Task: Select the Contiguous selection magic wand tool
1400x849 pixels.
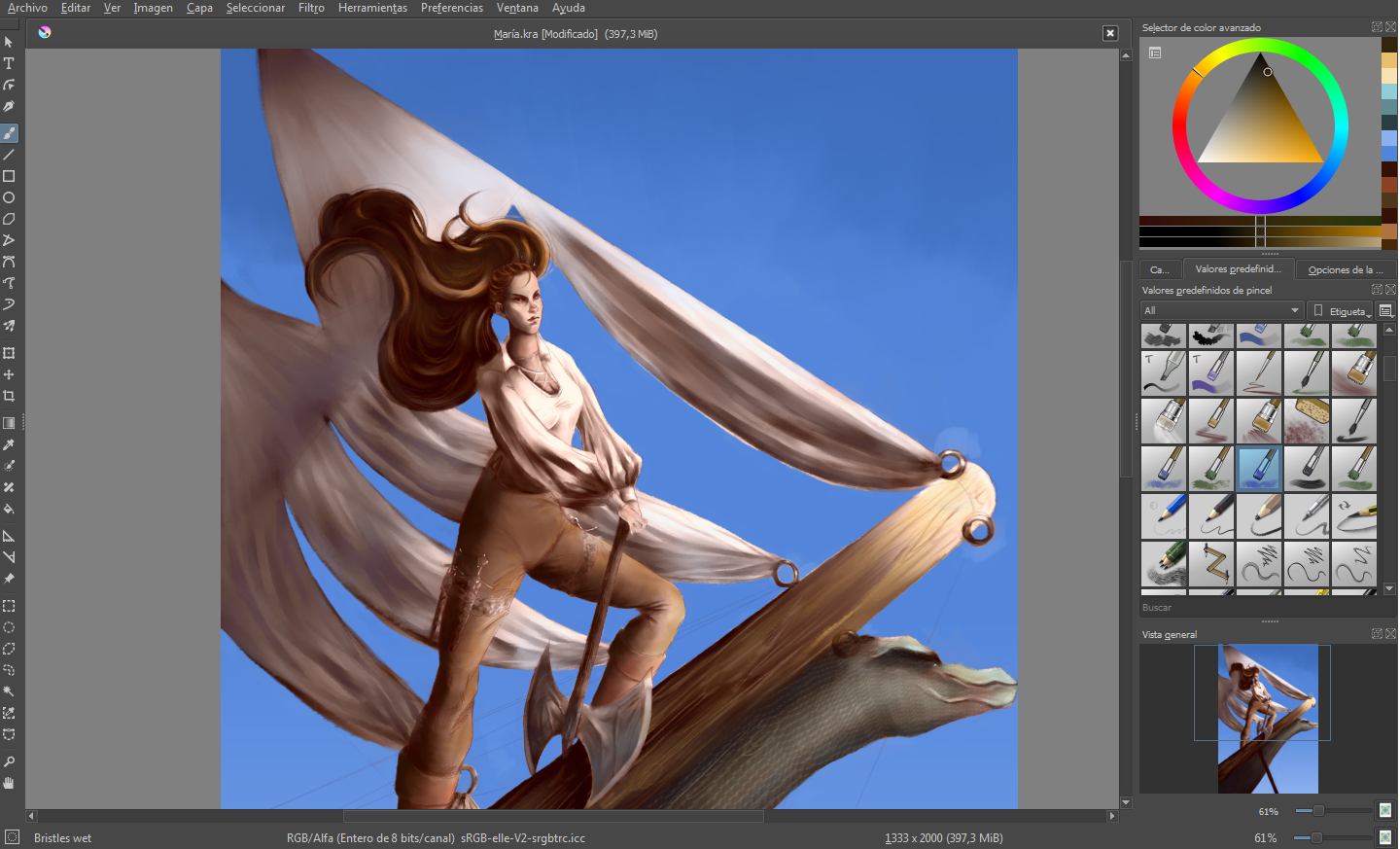Action: pyautogui.click(x=9, y=691)
